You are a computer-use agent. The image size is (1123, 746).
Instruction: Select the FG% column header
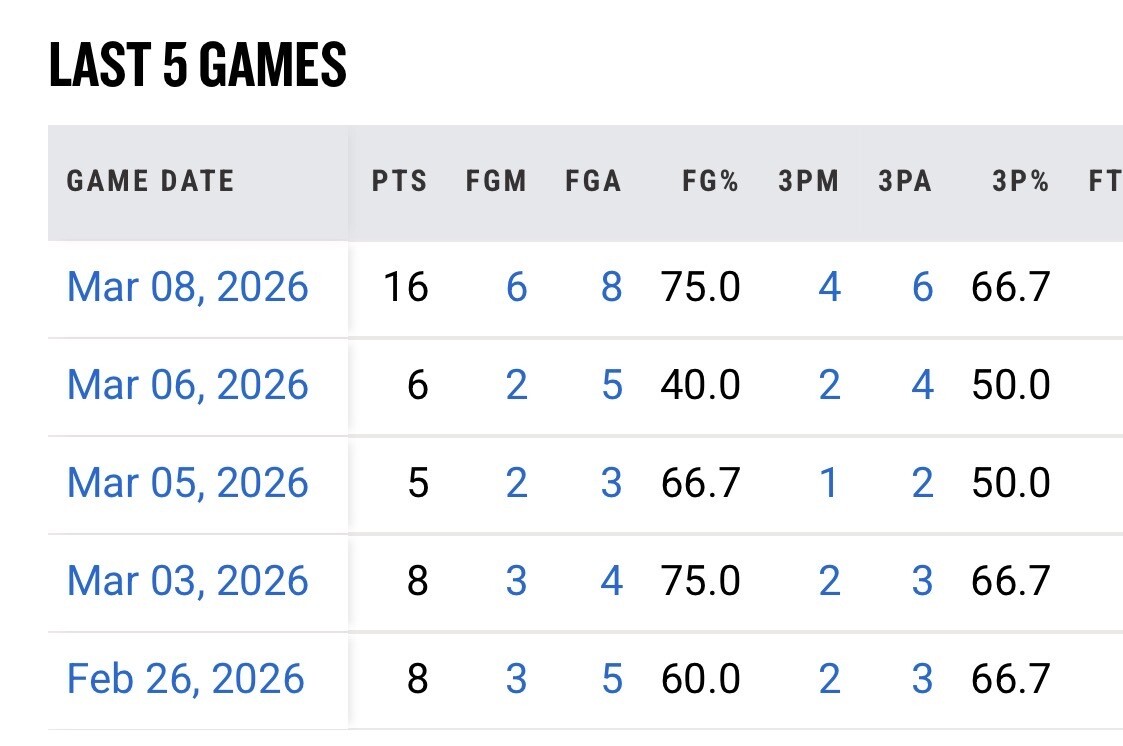pos(710,182)
